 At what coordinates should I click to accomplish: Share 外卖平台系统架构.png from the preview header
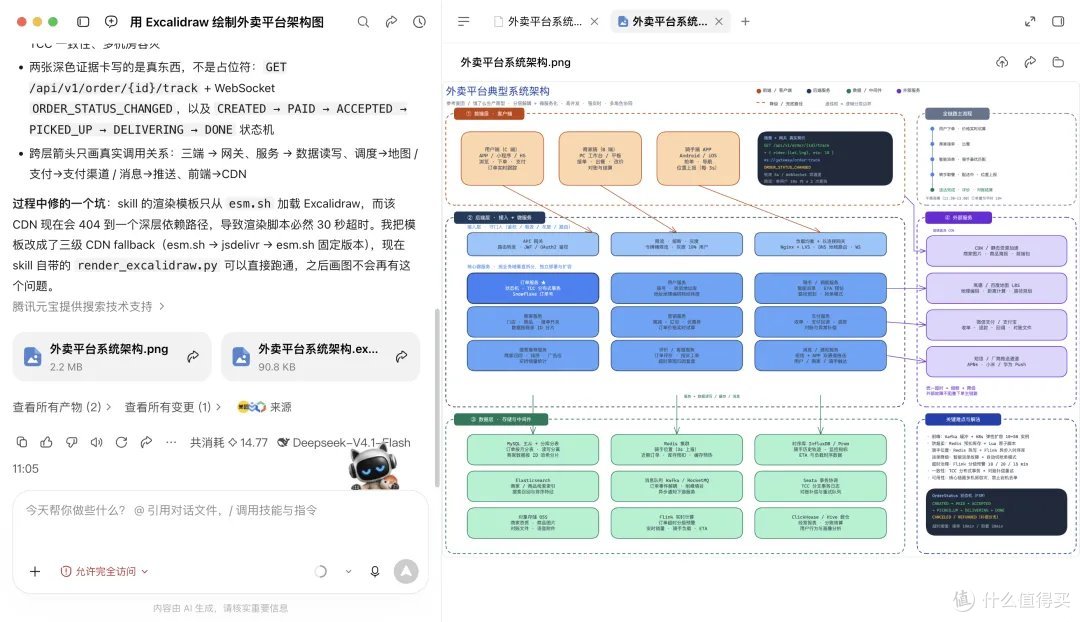(1030, 62)
